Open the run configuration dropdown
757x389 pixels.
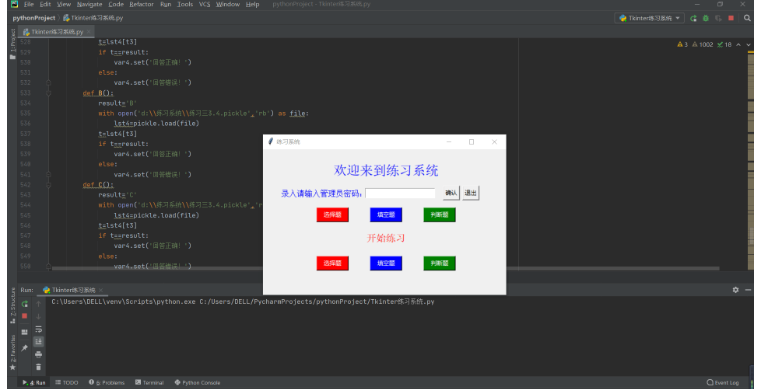coord(649,18)
